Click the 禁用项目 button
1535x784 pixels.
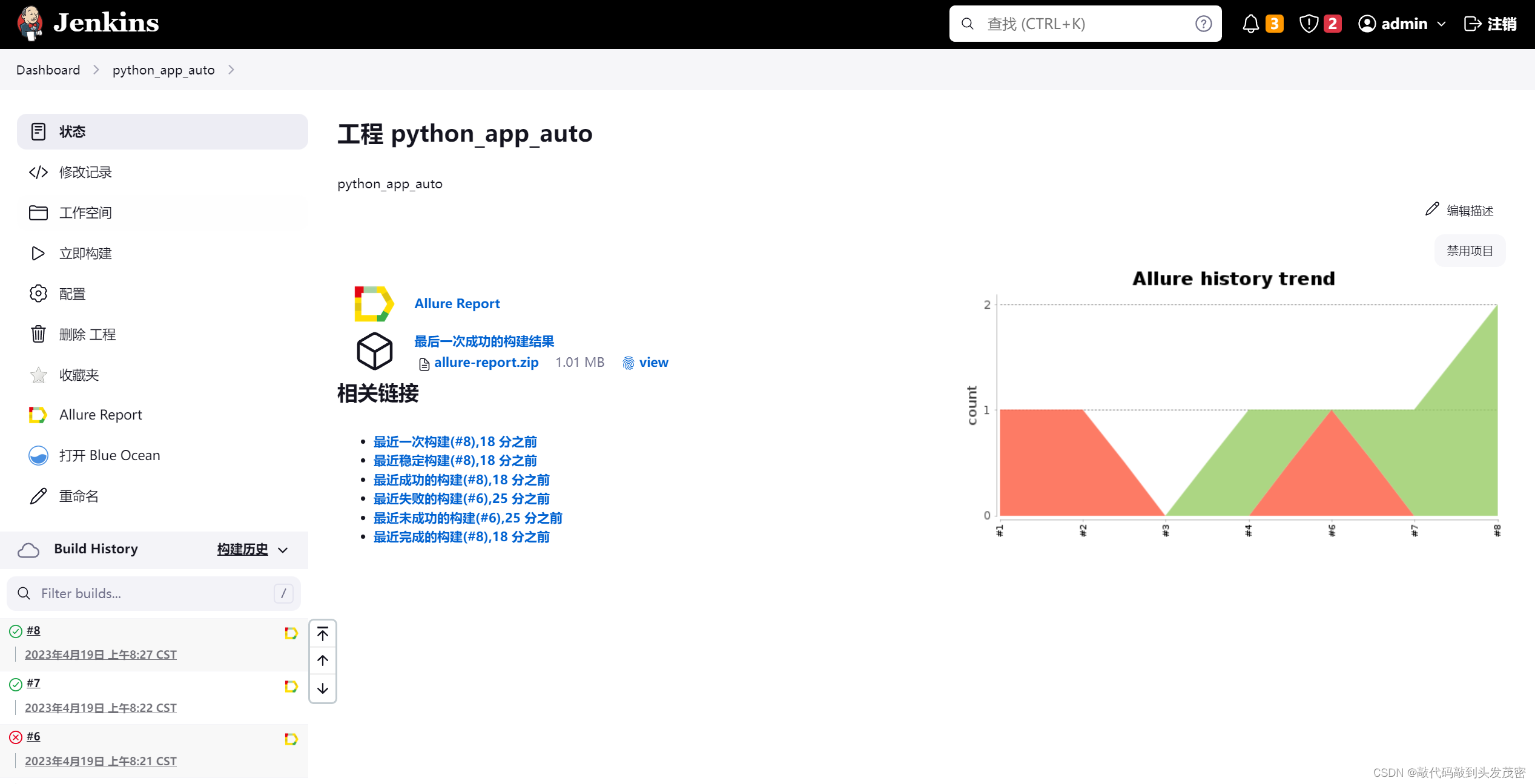pos(1470,251)
